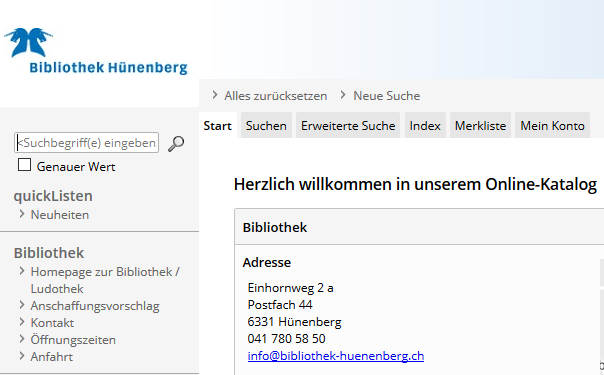The height and width of the screenshot is (375, 604).
Task: Open the Anschaffungsvorschlag link
Action: pyautogui.click(x=95, y=306)
